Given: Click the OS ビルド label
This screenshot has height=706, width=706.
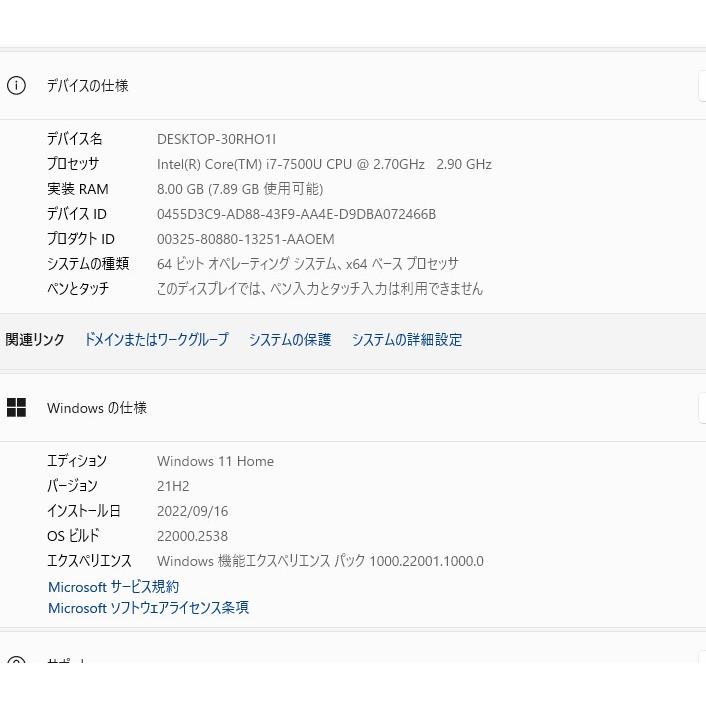Looking at the screenshot, I should click(x=73, y=536).
